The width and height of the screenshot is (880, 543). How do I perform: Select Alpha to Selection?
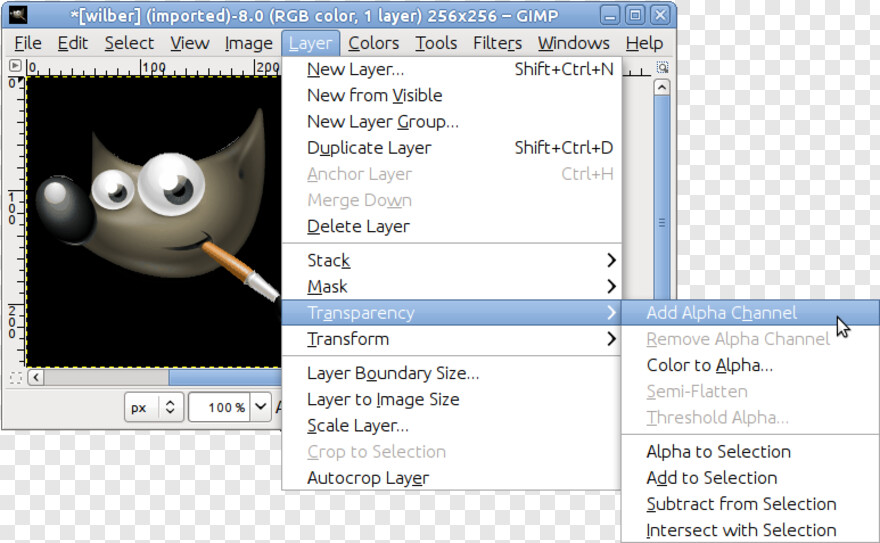point(750,452)
